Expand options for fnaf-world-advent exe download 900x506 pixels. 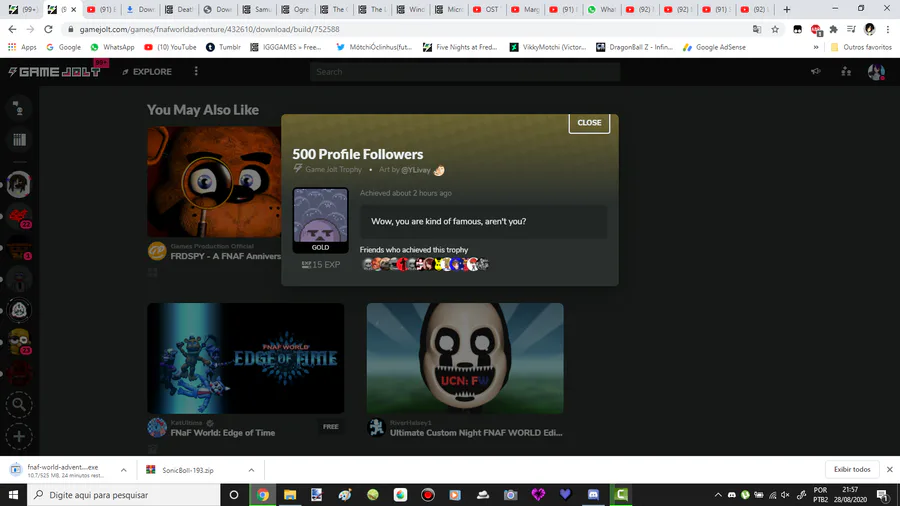[x=123, y=470]
